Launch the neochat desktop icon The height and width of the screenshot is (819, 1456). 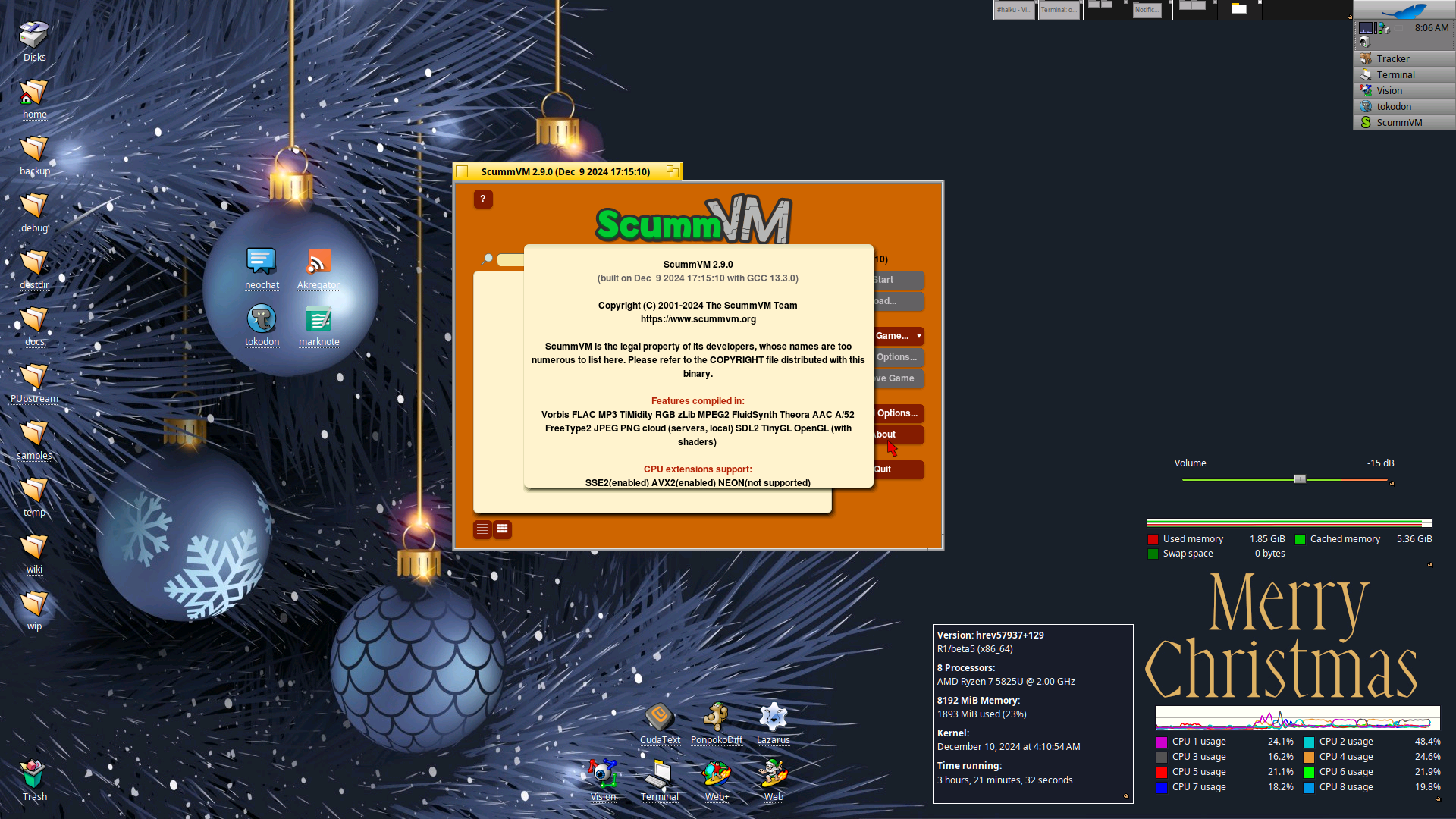point(262,268)
